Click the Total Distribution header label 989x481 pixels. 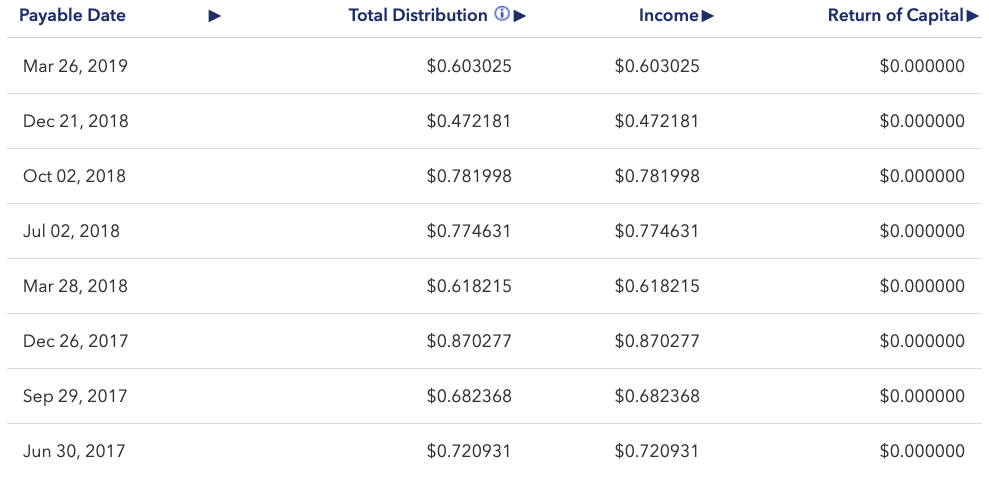pyautogui.click(x=418, y=16)
